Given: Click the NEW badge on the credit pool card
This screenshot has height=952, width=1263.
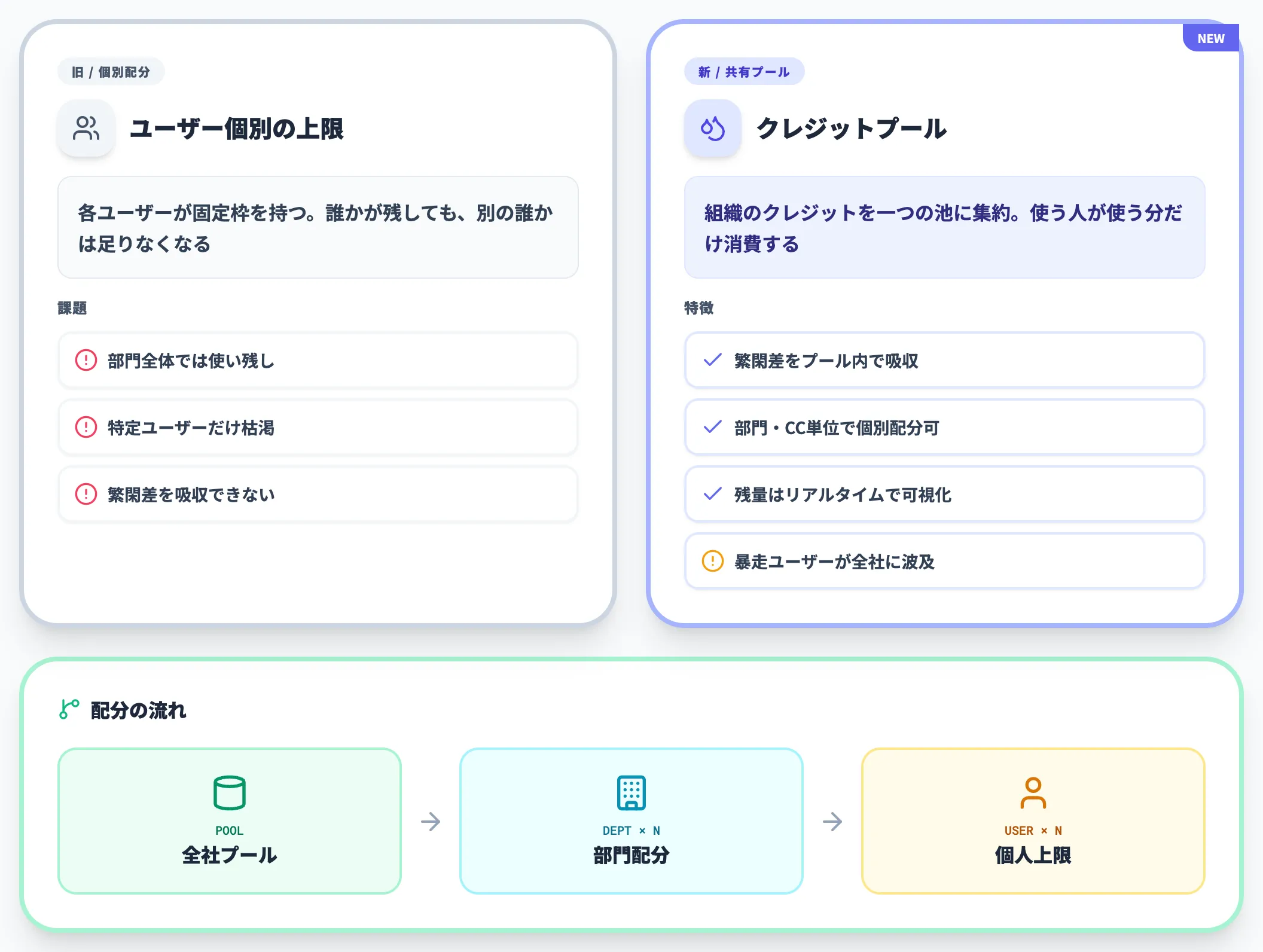Looking at the screenshot, I should (1211, 38).
